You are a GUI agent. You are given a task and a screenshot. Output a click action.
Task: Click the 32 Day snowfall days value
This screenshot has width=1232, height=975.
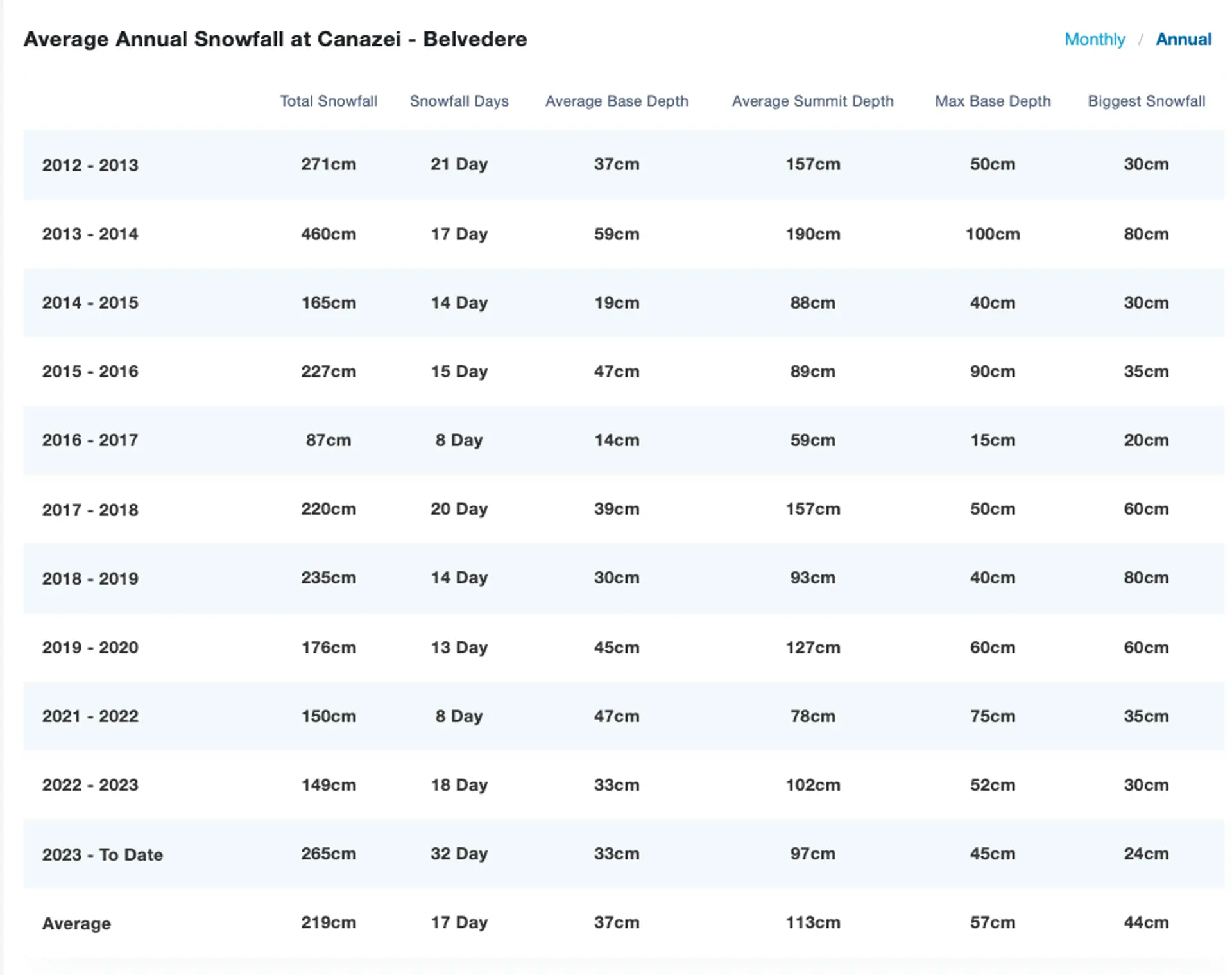[459, 854]
